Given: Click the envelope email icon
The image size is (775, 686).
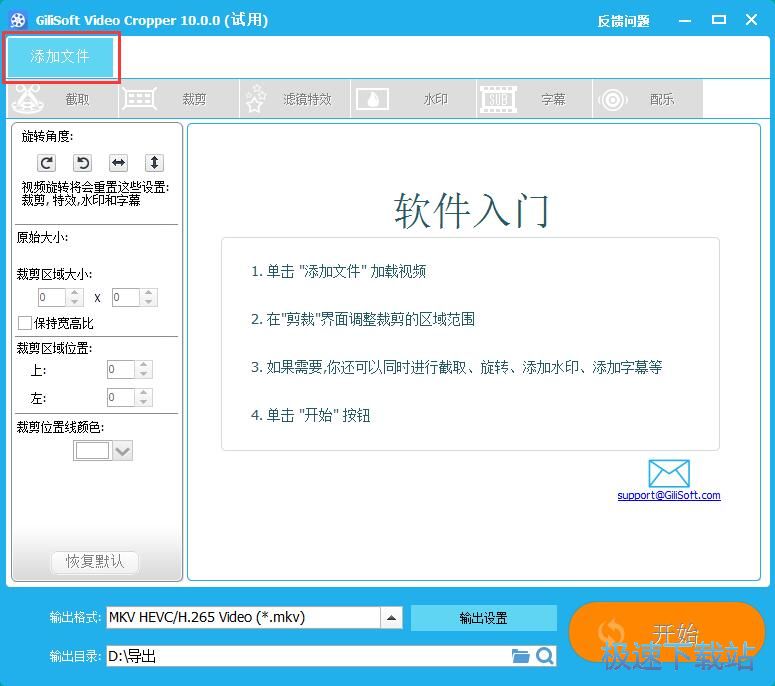Looking at the screenshot, I should 669,473.
